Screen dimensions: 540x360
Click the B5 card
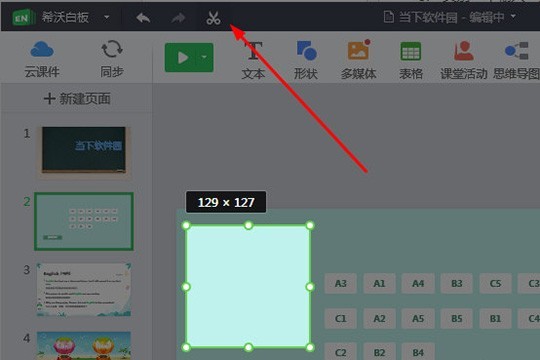[457, 318]
